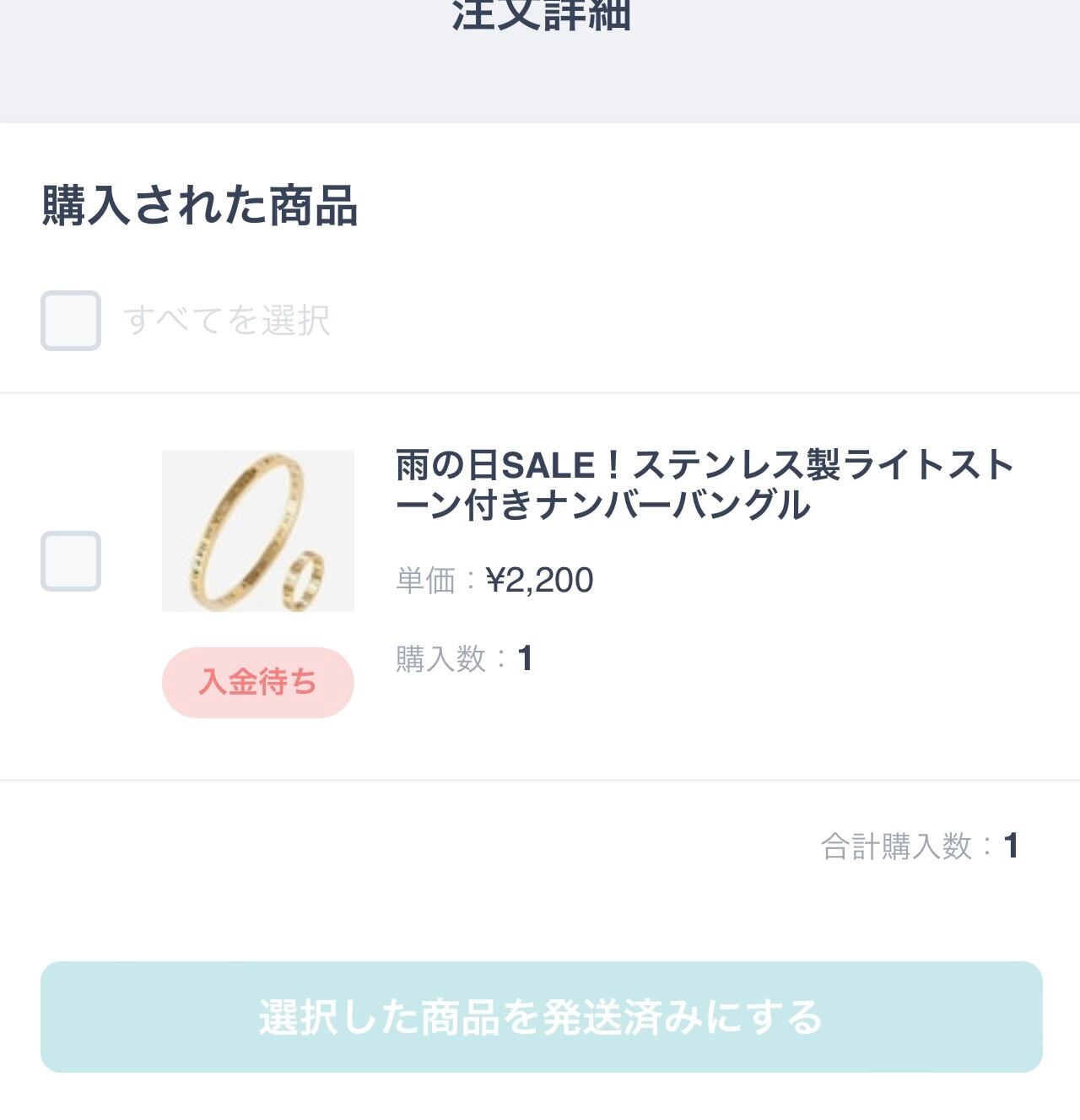
Task: Open the 雨の日SALE bangle product title
Action: click(x=704, y=484)
